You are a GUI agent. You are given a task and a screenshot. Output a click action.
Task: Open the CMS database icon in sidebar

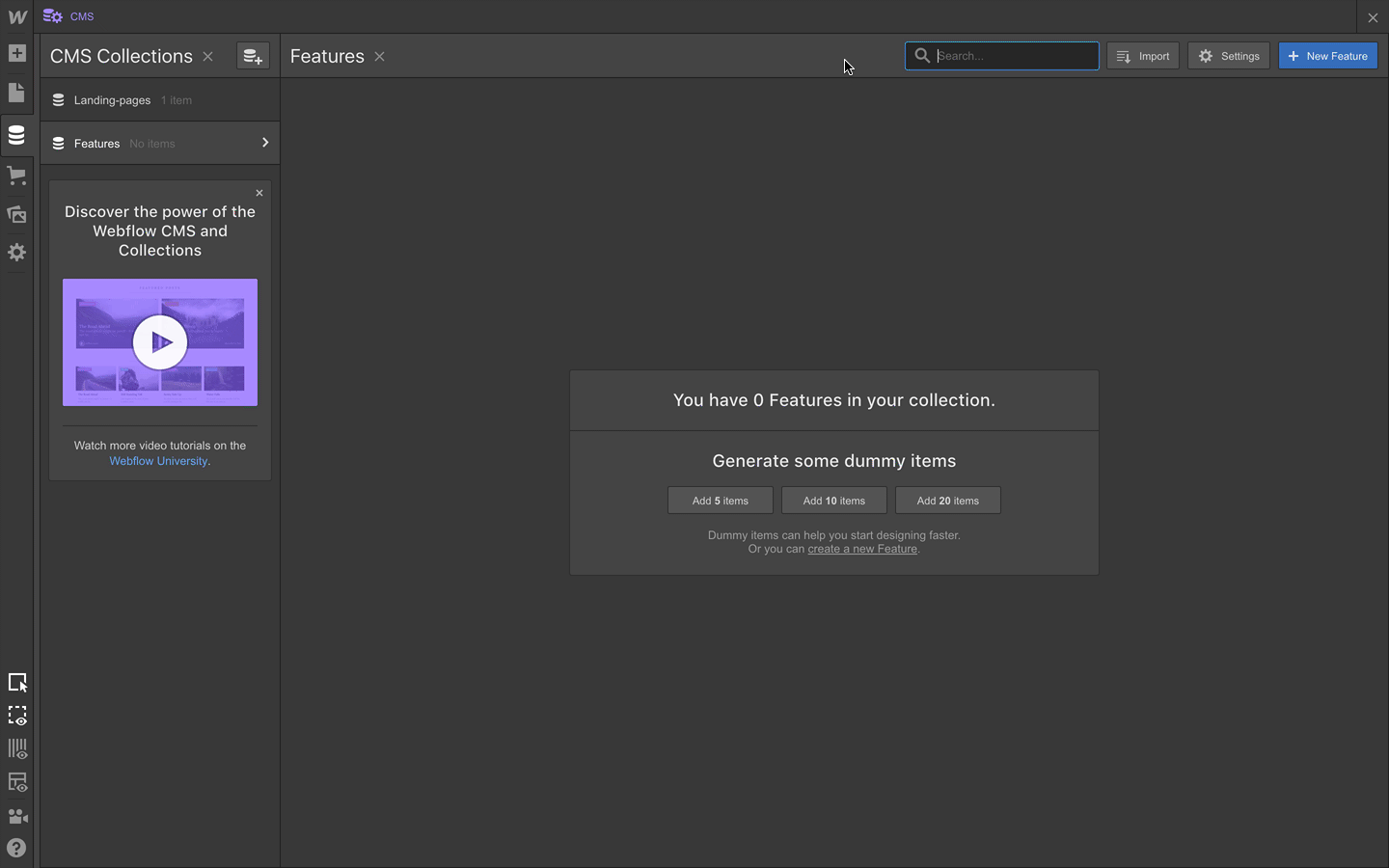(x=16, y=135)
